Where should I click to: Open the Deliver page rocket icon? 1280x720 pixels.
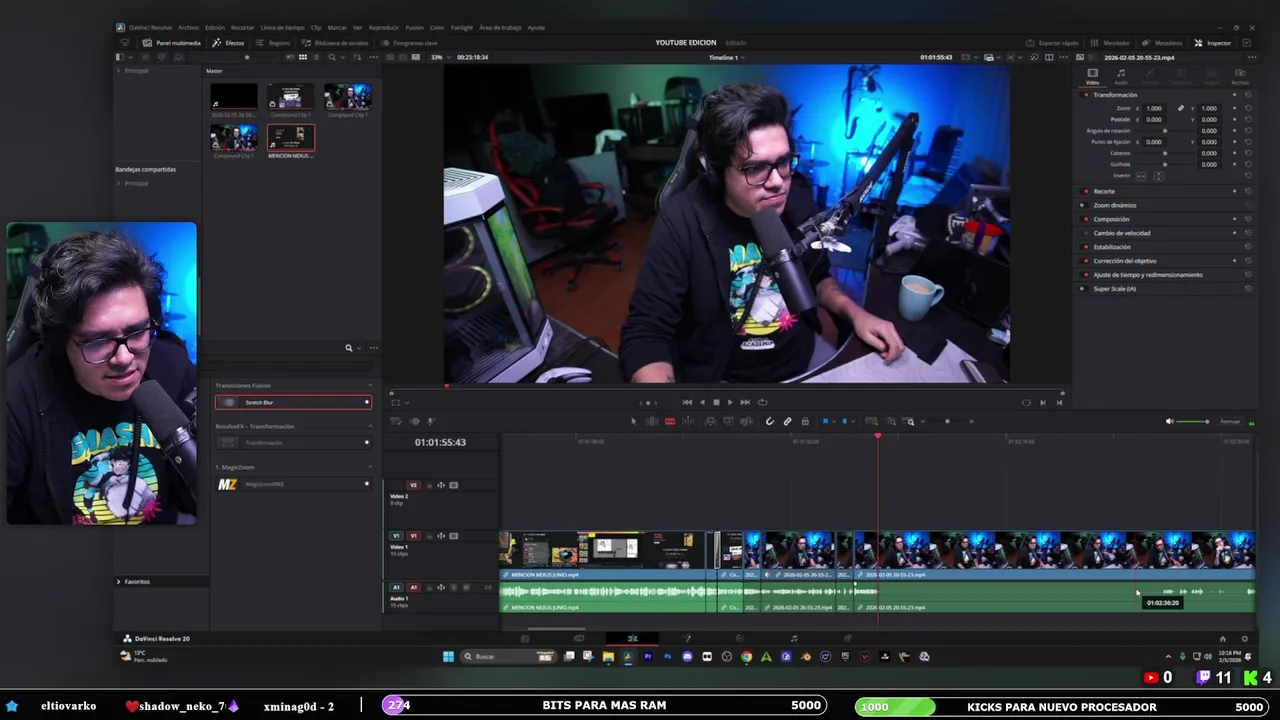(x=848, y=638)
